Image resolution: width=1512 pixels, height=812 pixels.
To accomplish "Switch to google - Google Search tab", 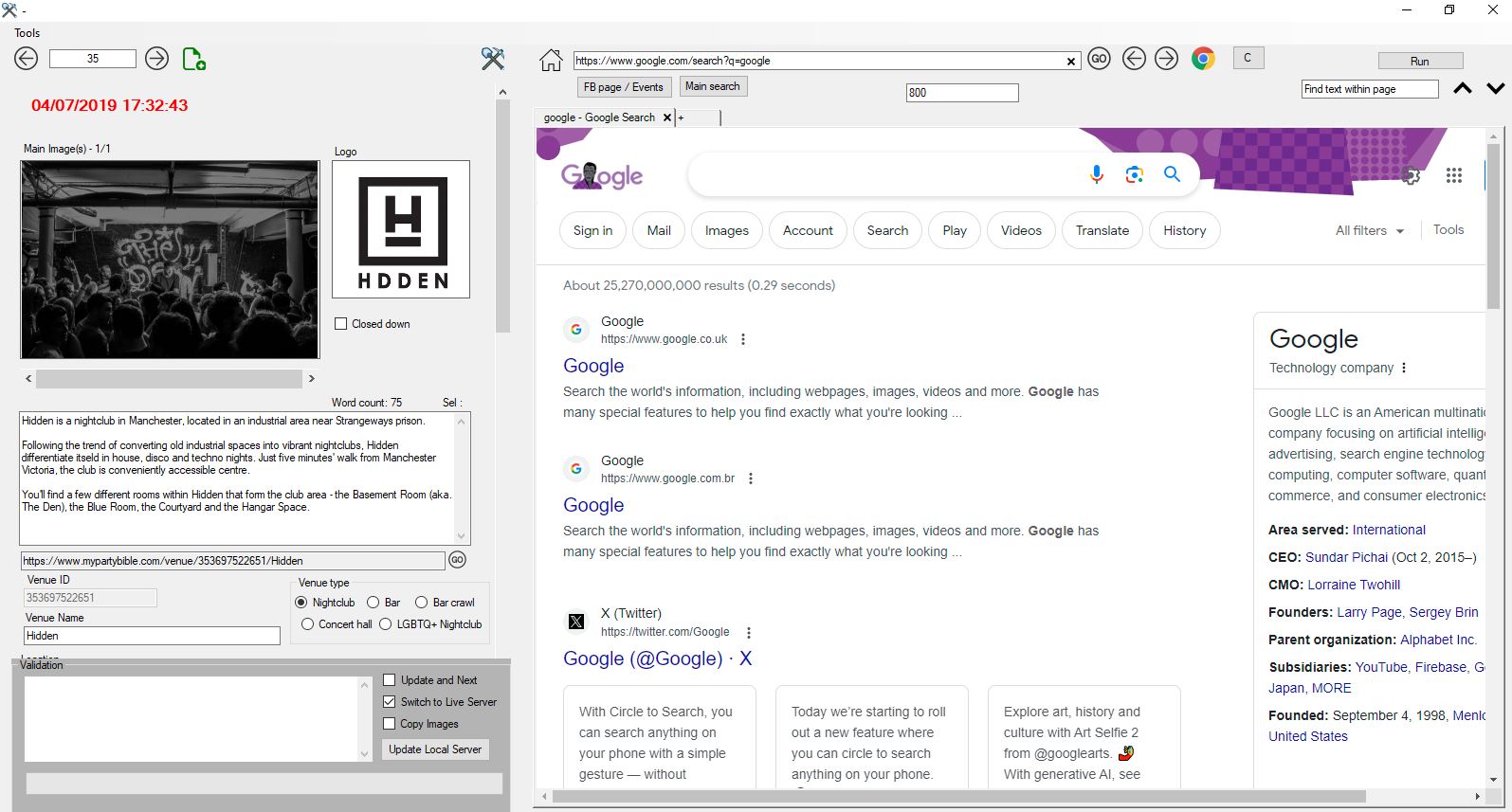I will click(599, 117).
